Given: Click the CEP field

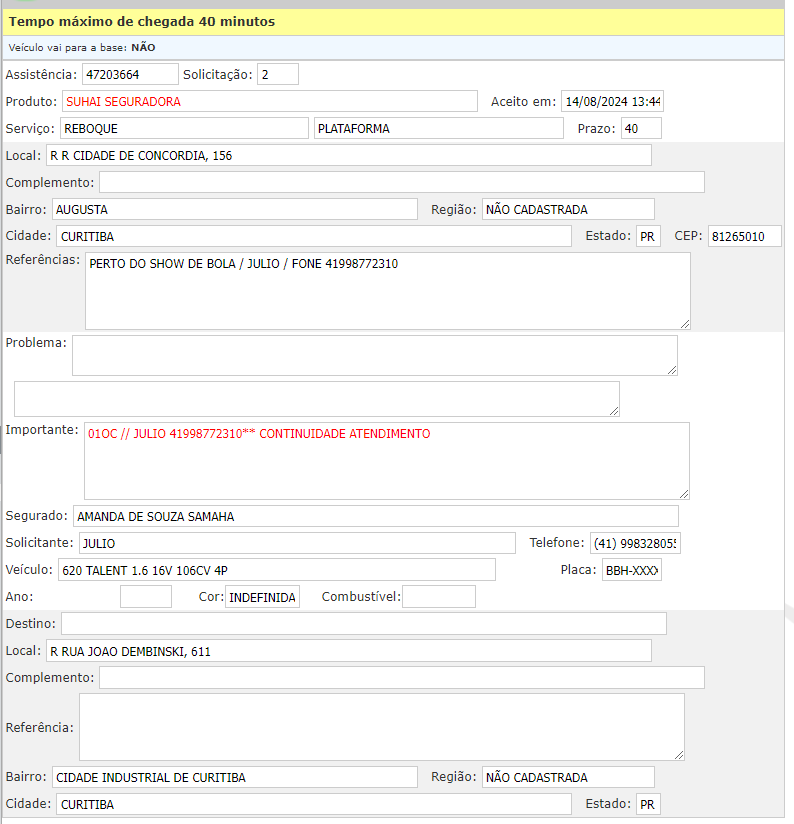Looking at the screenshot, I should pyautogui.click(x=744, y=237).
